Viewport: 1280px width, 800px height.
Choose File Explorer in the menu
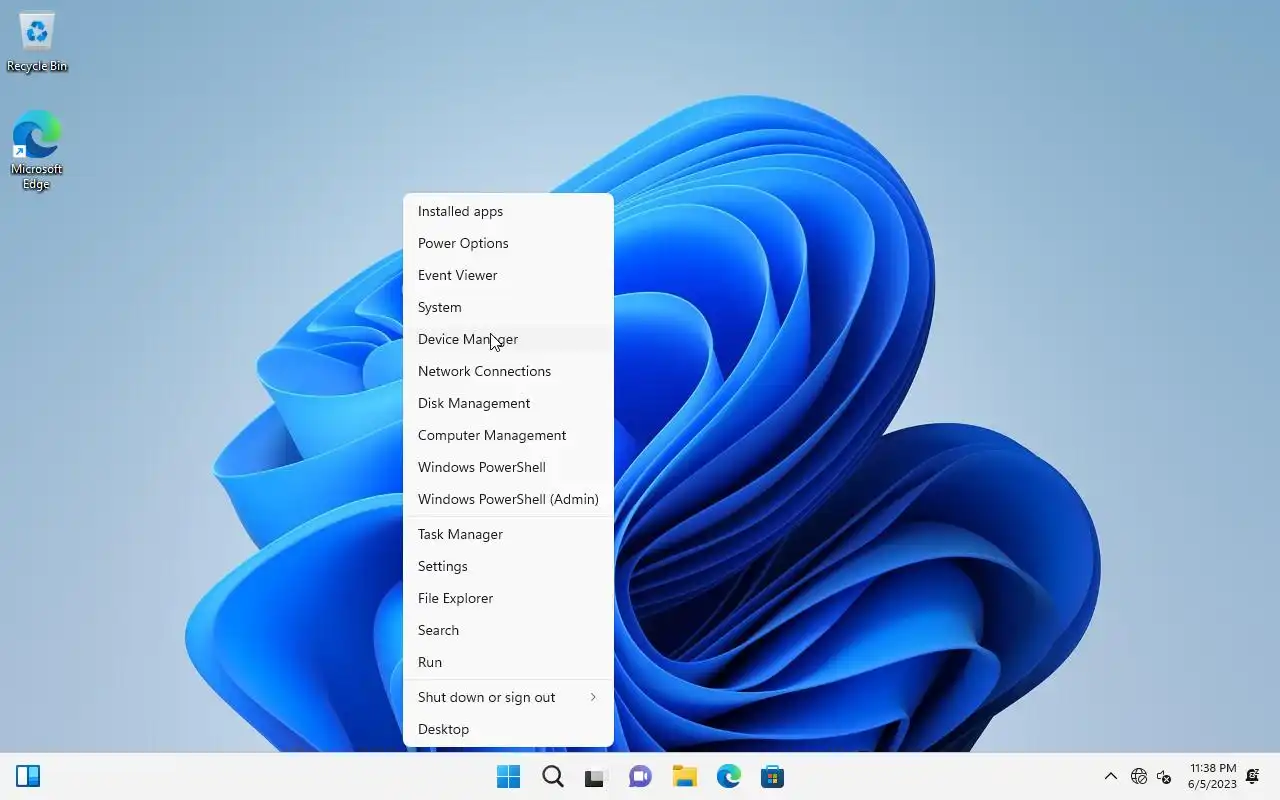(508, 598)
